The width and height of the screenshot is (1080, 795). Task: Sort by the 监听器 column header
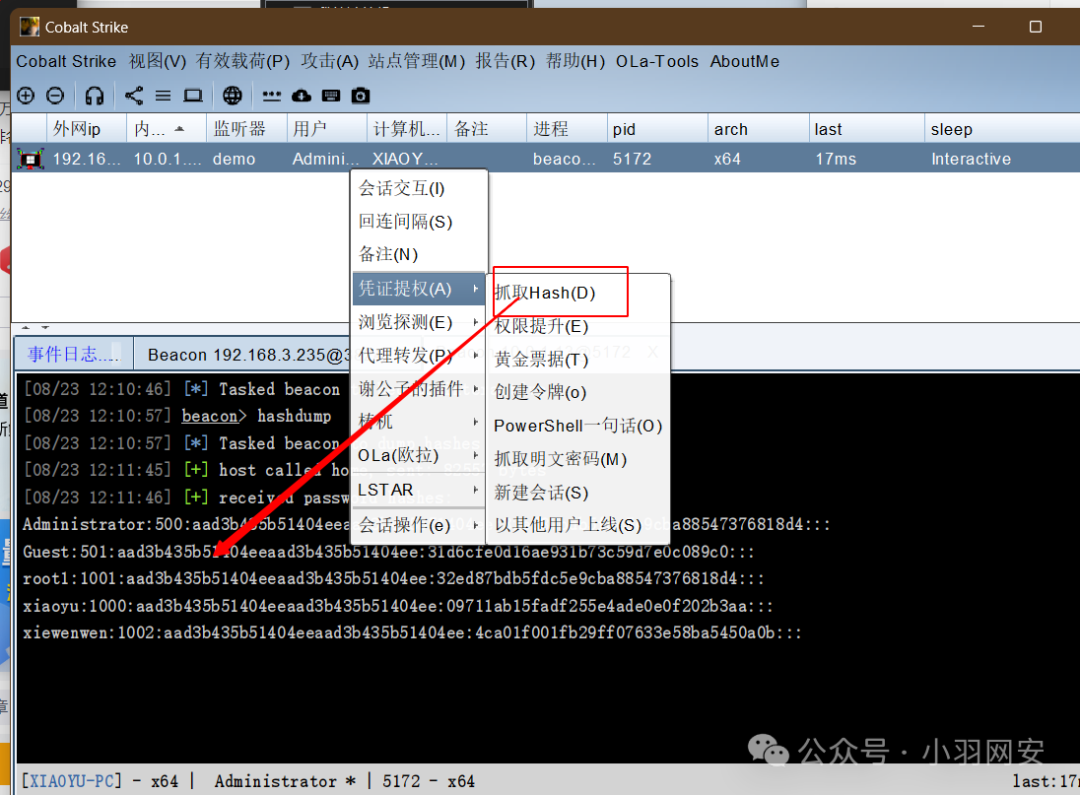(x=246, y=129)
